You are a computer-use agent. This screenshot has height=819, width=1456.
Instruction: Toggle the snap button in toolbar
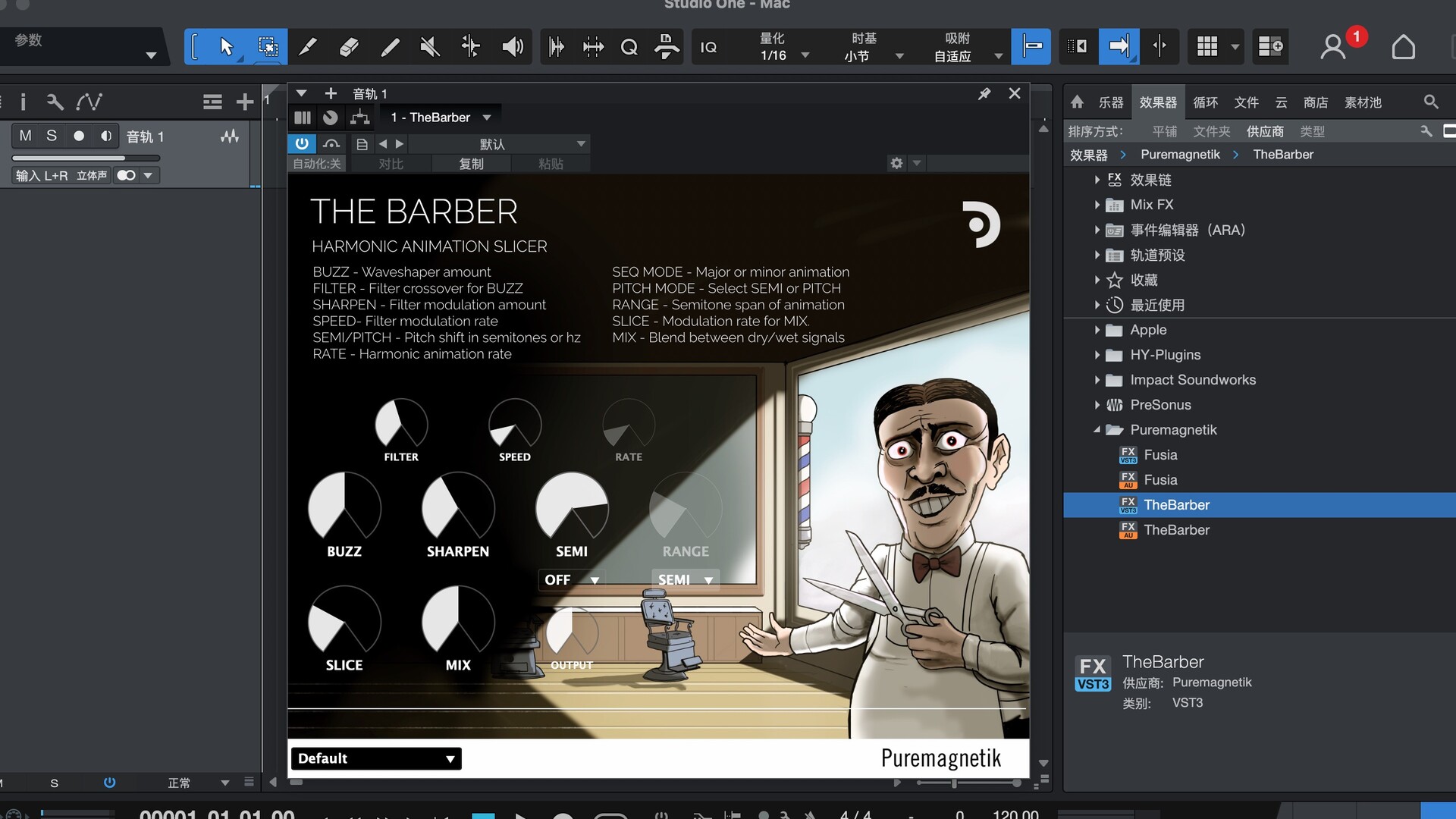click(x=1031, y=47)
